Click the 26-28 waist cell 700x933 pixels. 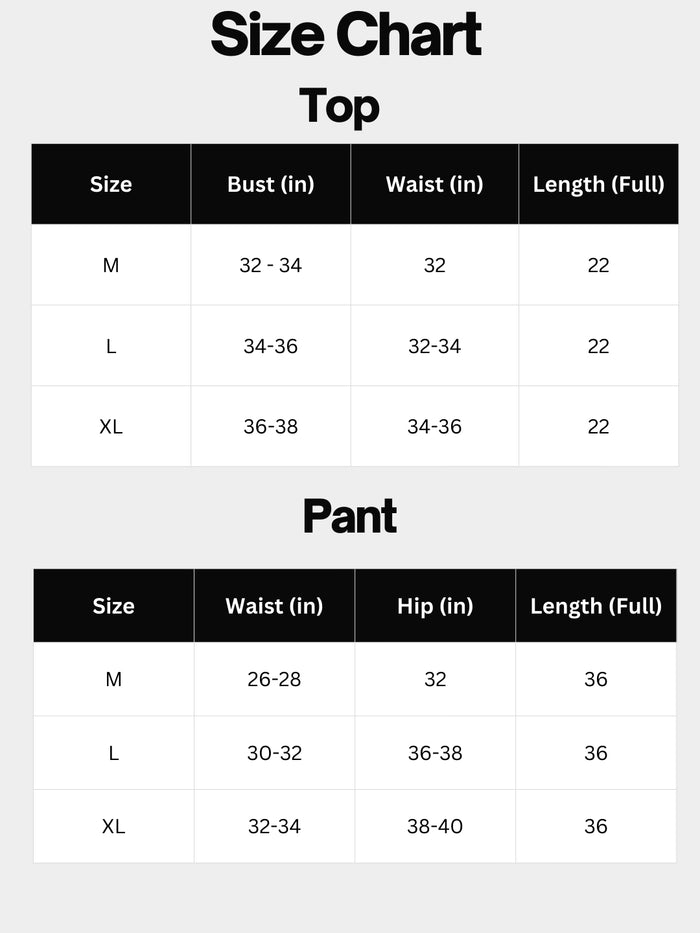274,679
